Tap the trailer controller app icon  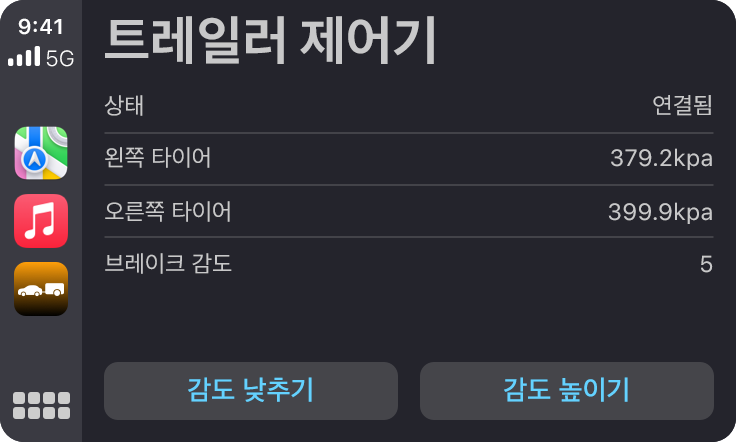41,288
